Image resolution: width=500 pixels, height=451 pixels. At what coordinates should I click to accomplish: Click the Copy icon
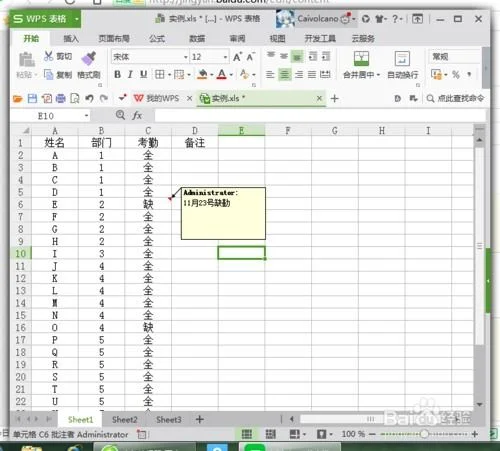tap(49, 75)
